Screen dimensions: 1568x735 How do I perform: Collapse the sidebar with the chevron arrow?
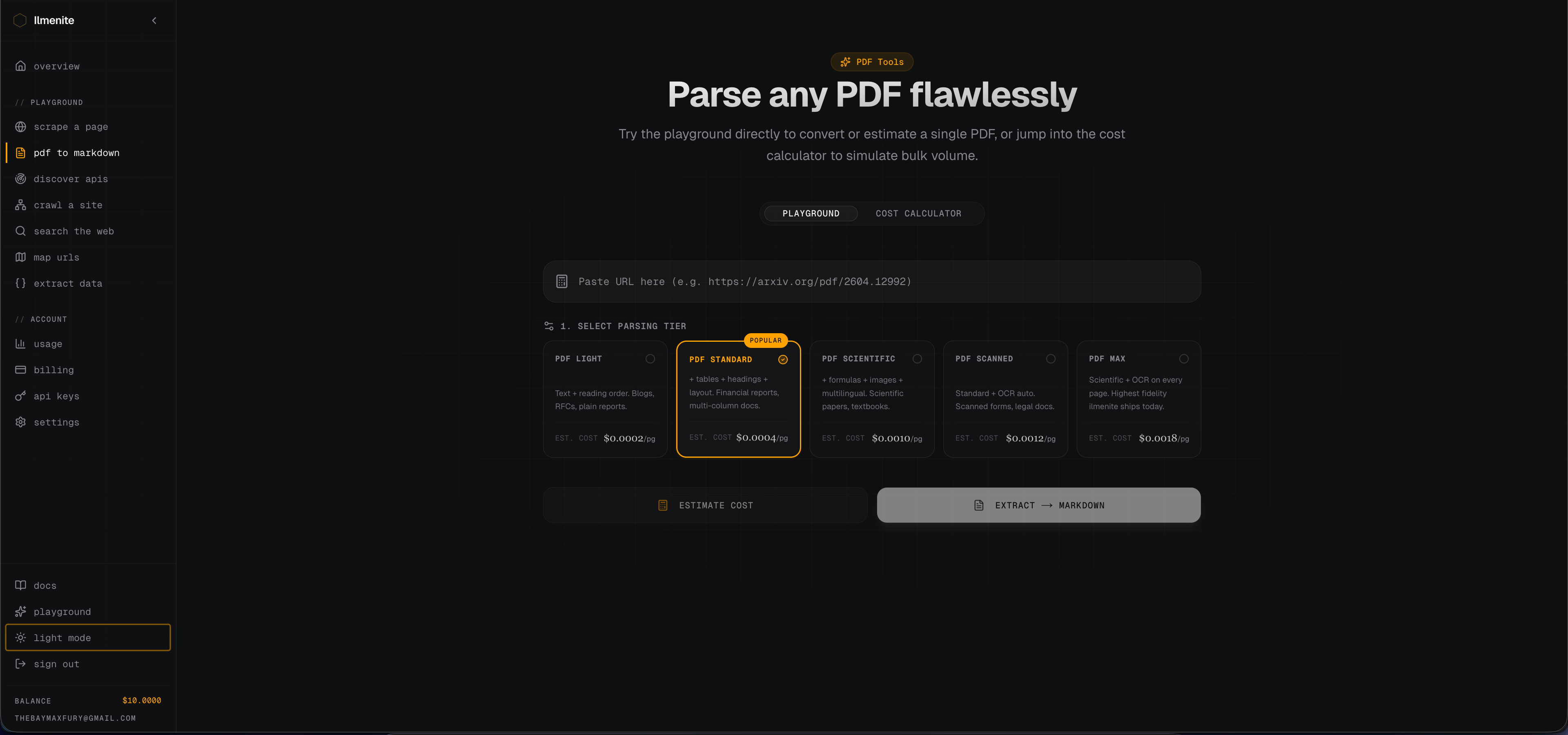tap(154, 20)
